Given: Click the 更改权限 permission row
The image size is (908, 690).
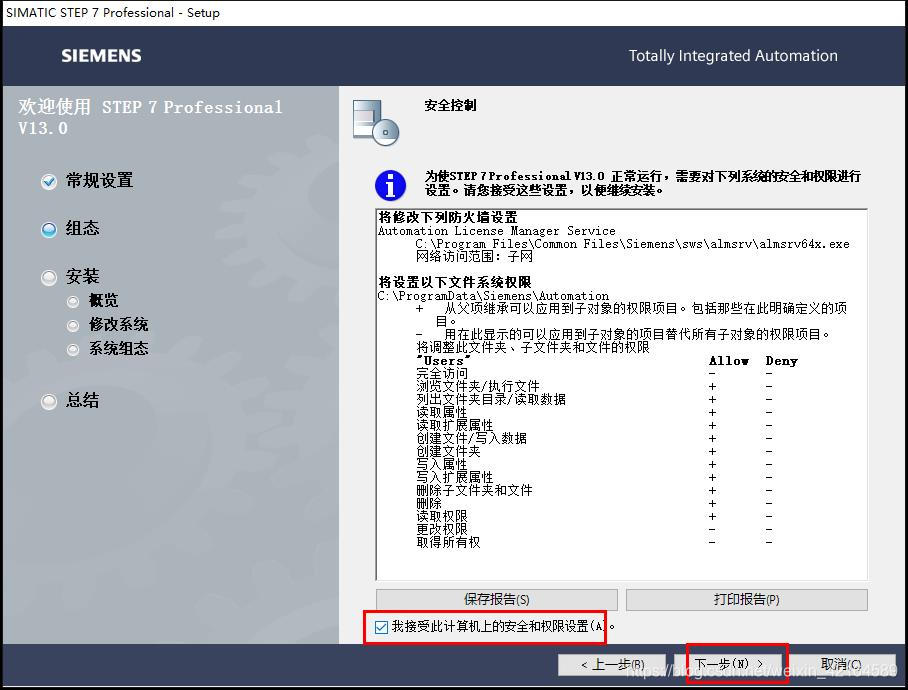Looking at the screenshot, I should [x=595, y=529].
